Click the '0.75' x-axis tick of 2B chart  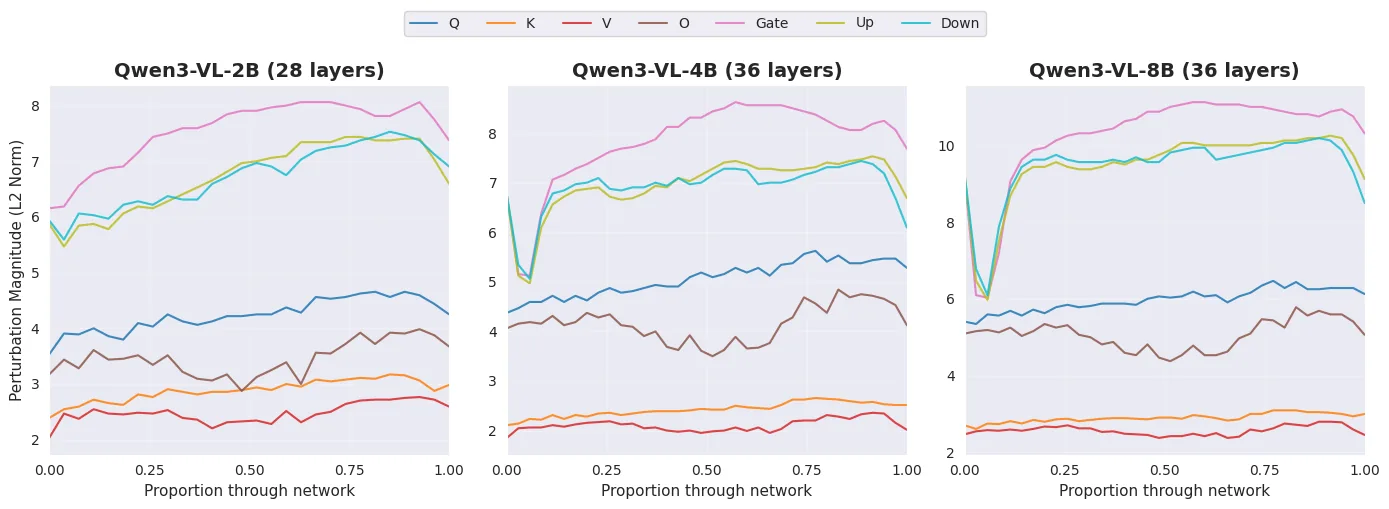(x=349, y=469)
